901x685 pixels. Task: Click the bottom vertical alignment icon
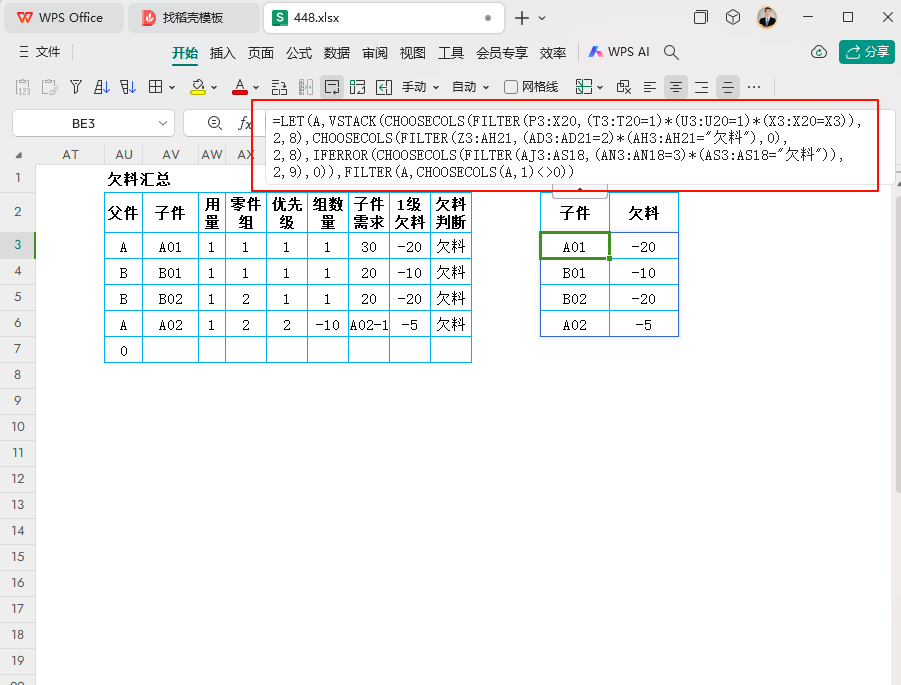702,87
